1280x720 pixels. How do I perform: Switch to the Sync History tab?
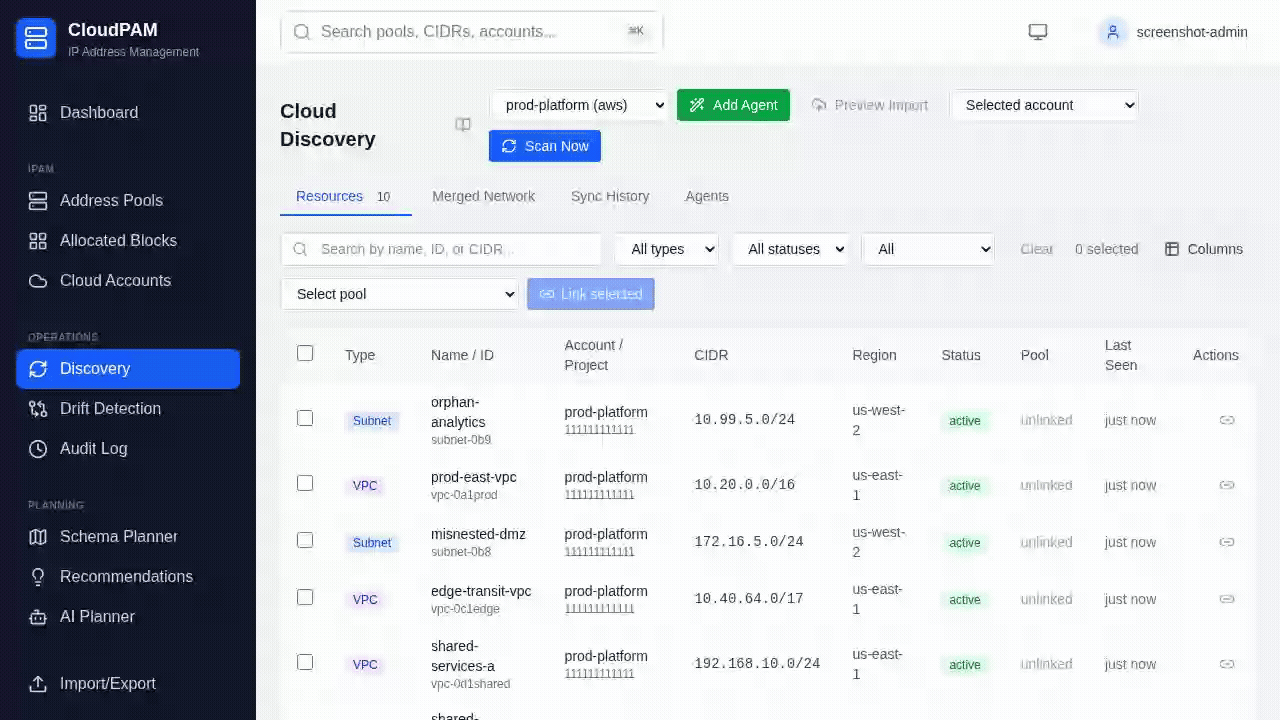610,197
